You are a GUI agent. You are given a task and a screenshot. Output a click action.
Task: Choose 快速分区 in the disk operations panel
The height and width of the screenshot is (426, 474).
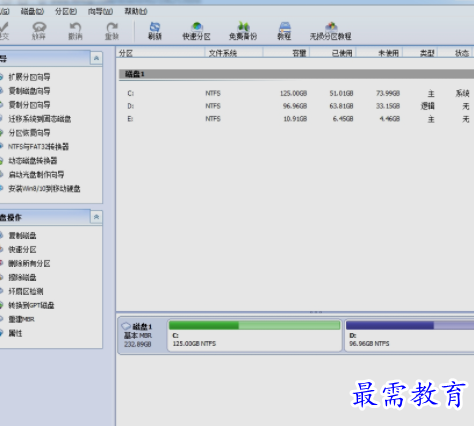[x=22, y=249]
